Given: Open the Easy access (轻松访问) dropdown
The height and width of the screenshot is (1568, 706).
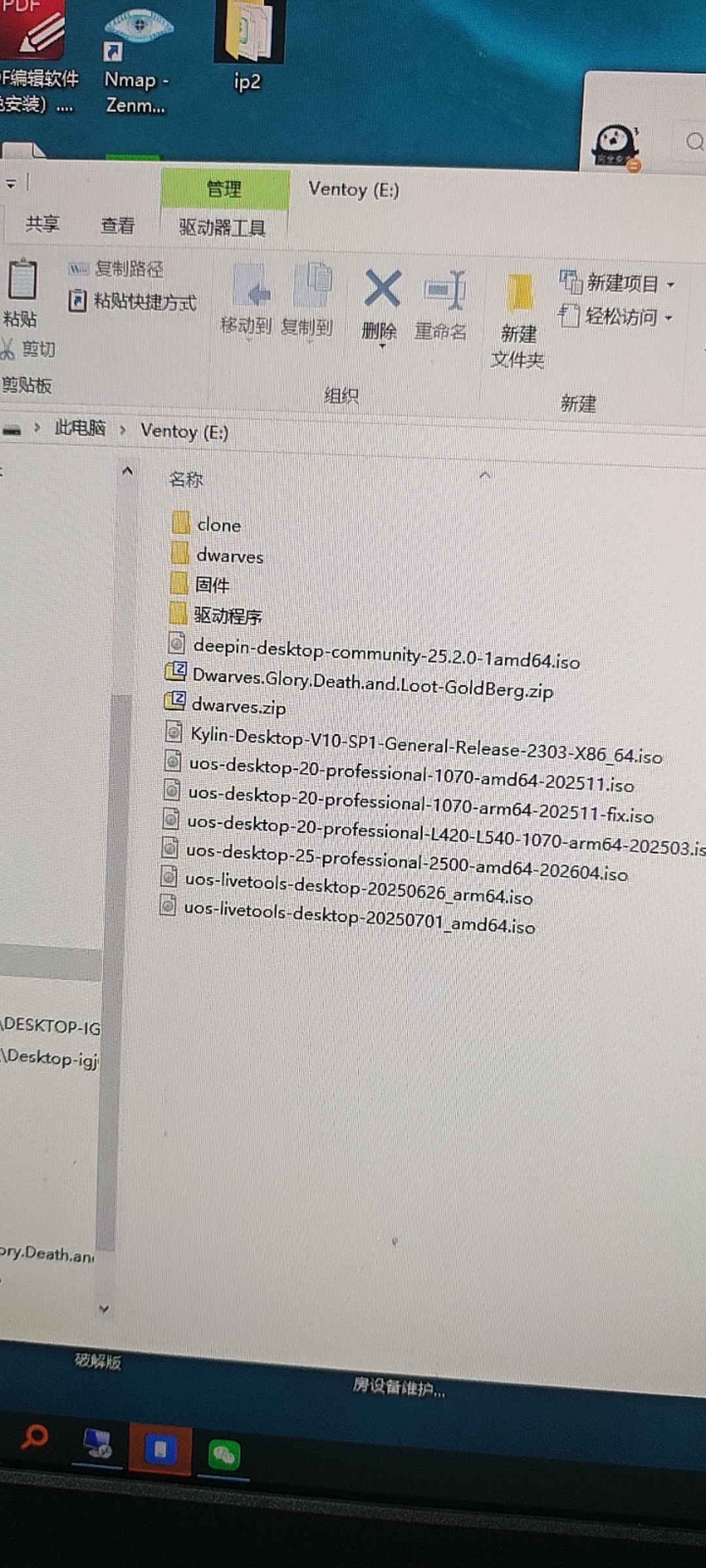Looking at the screenshot, I should (x=615, y=317).
